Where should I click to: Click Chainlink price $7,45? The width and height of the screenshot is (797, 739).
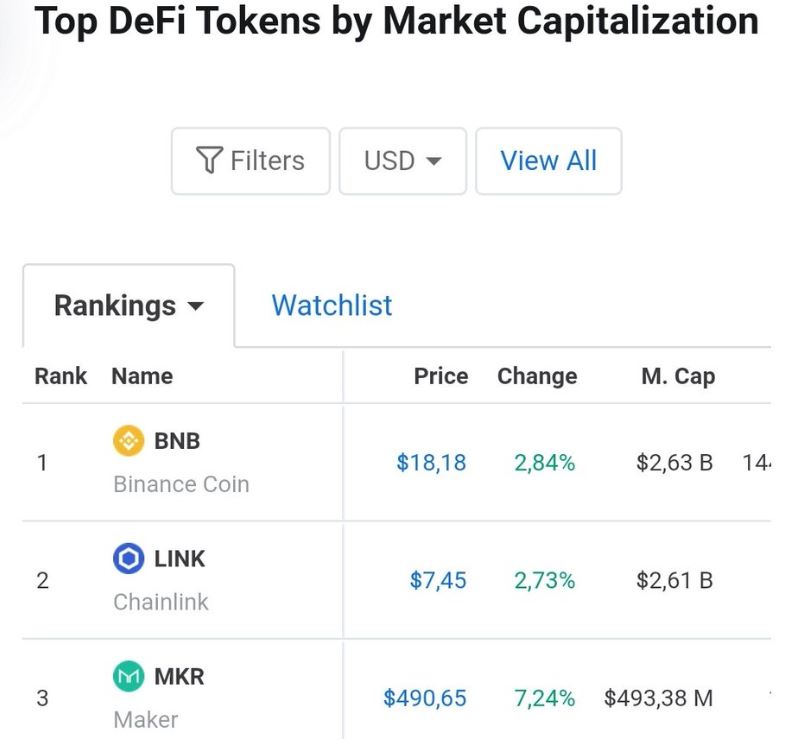pos(438,581)
